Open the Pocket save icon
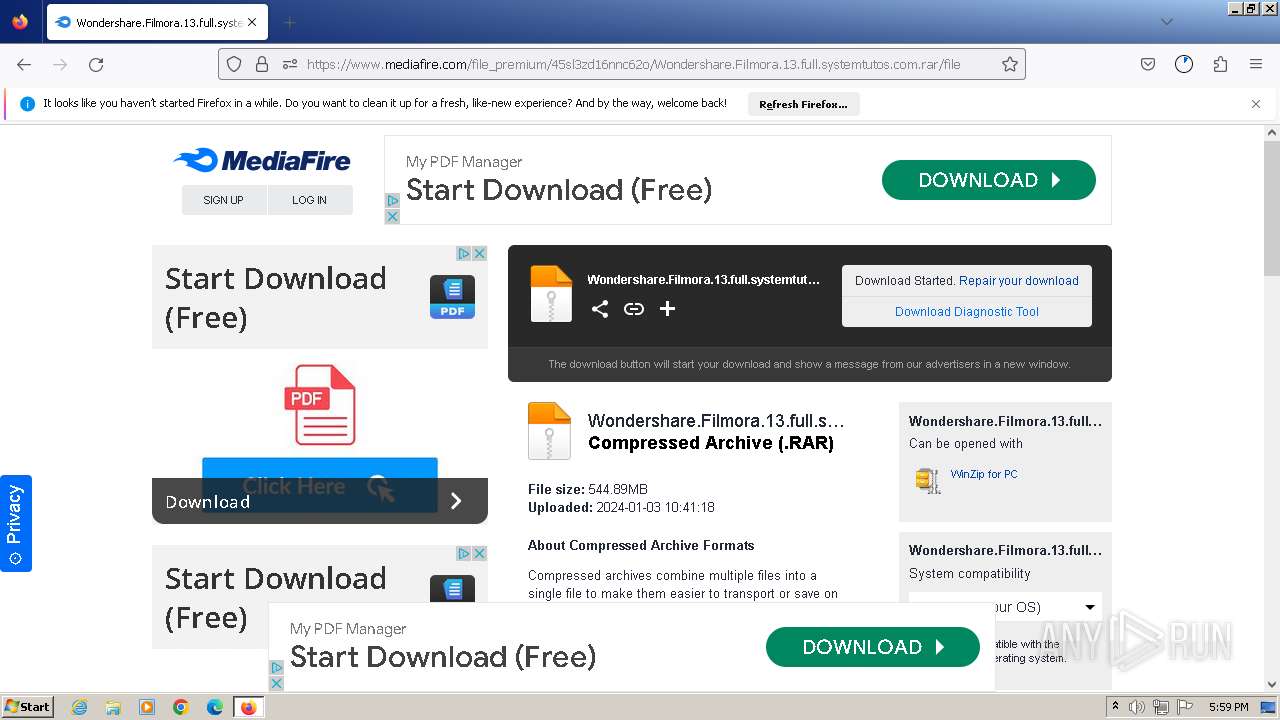Screen dimensions: 1280x720 (1148, 64)
